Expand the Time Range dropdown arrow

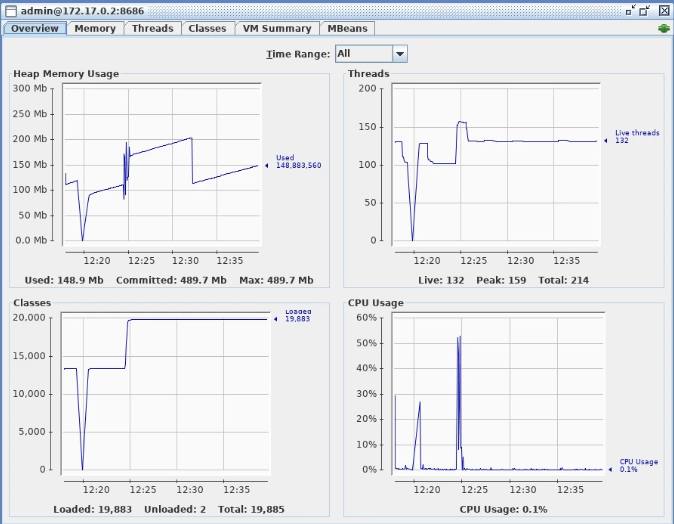click(x=400, y=54)
